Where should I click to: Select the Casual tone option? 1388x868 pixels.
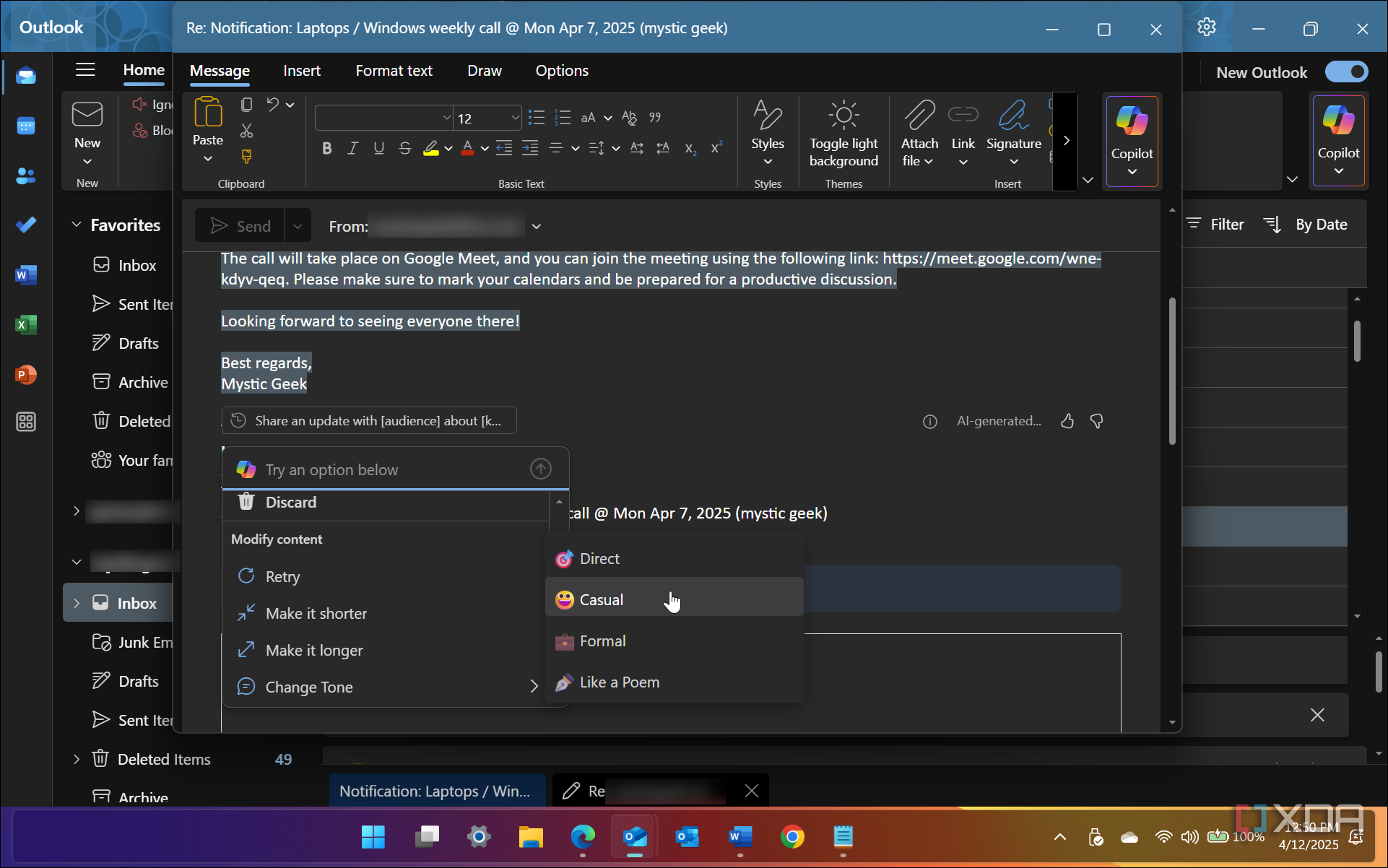601,599
